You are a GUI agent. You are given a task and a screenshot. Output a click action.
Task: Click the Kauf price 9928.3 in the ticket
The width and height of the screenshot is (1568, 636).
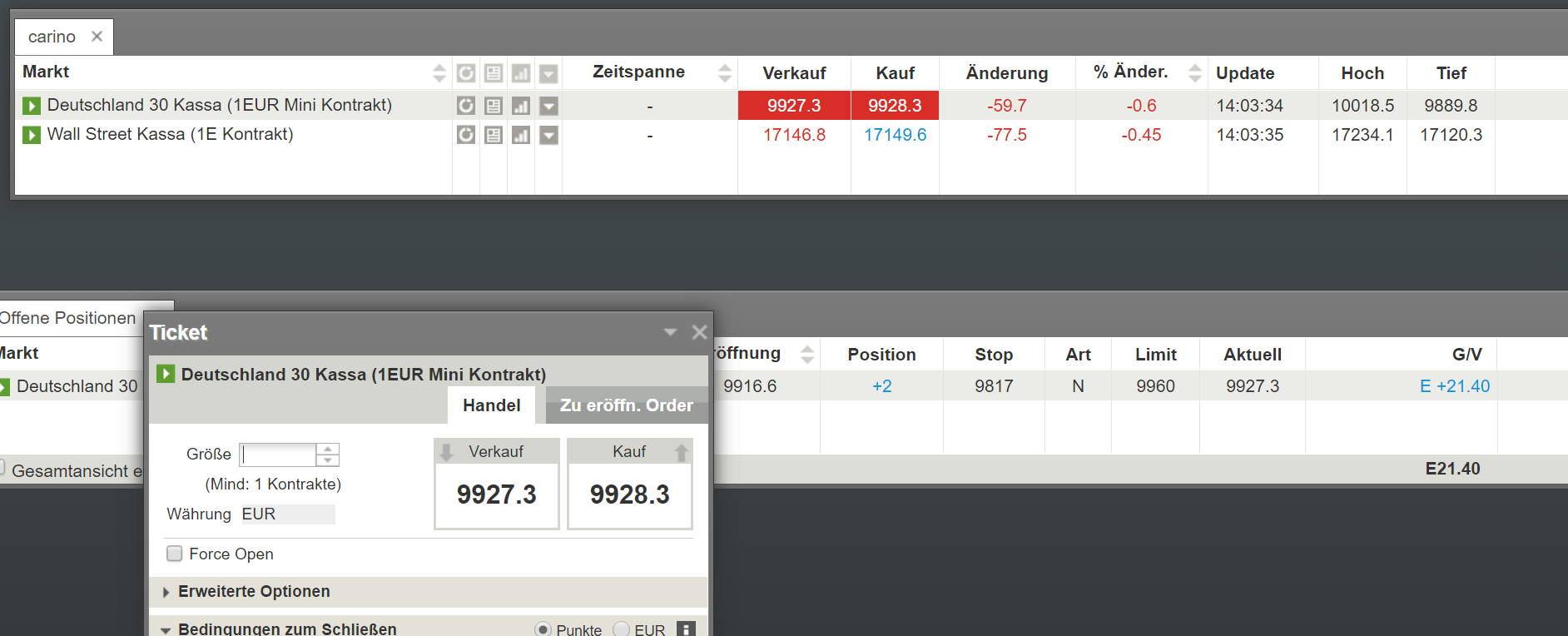(x=630, y=494)
